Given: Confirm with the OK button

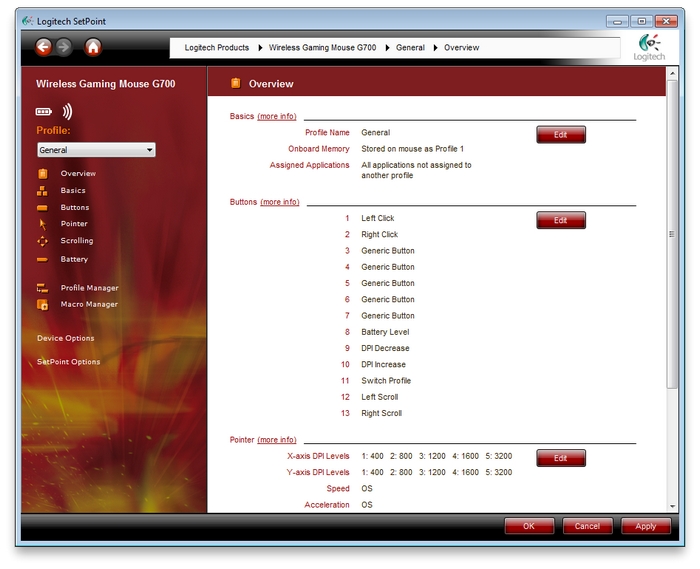Looking at the screenshot, I should (529, 526).
